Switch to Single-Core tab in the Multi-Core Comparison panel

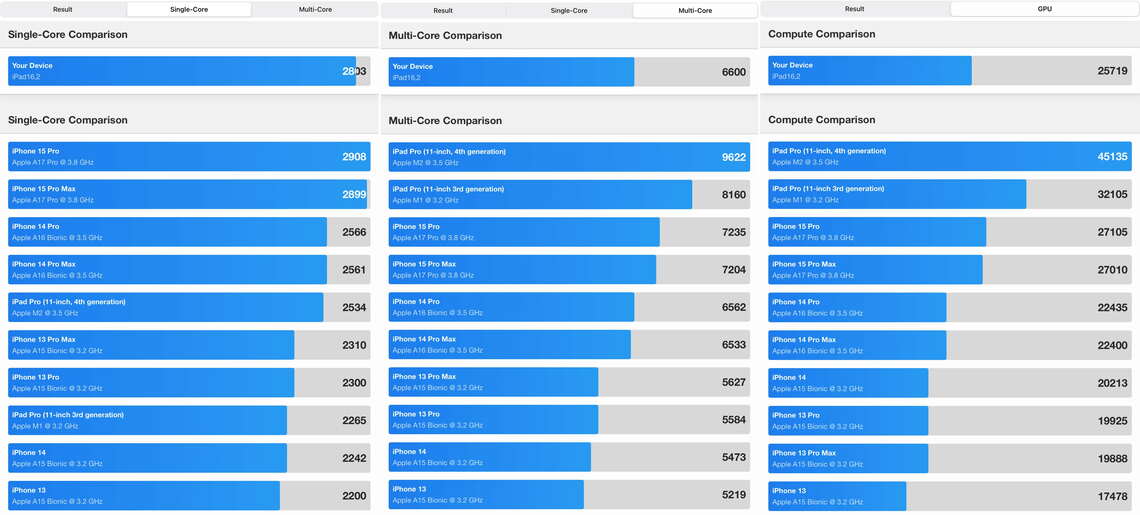569,11
